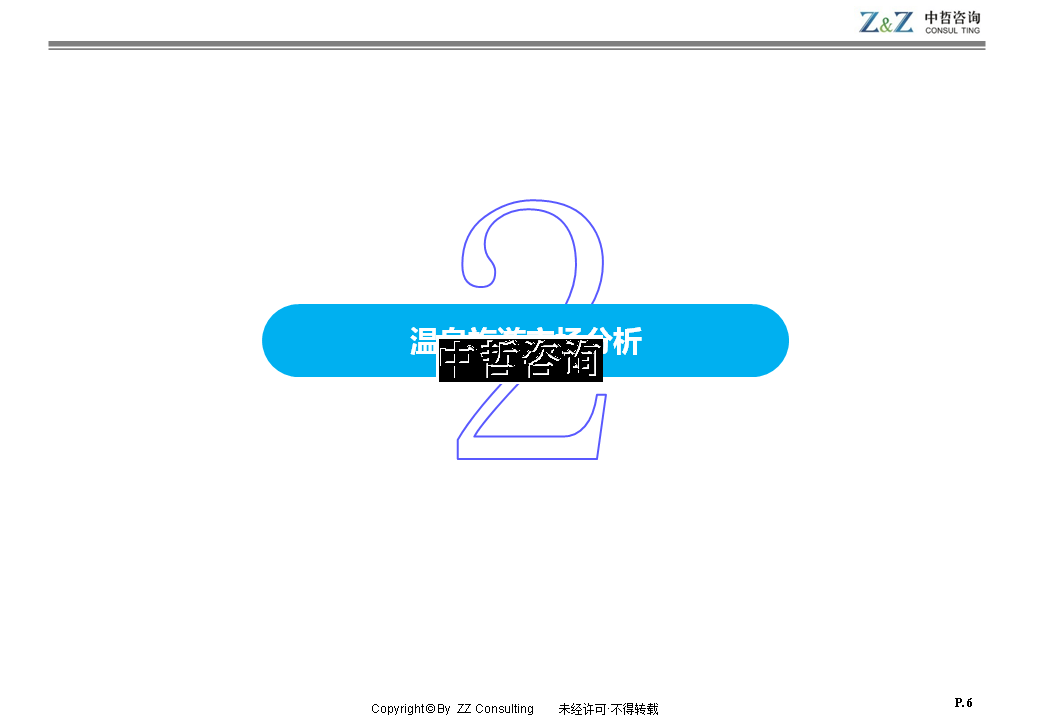Click the Z&Z logo in the header
The image size is (1040, 720).
coord(886,22)
